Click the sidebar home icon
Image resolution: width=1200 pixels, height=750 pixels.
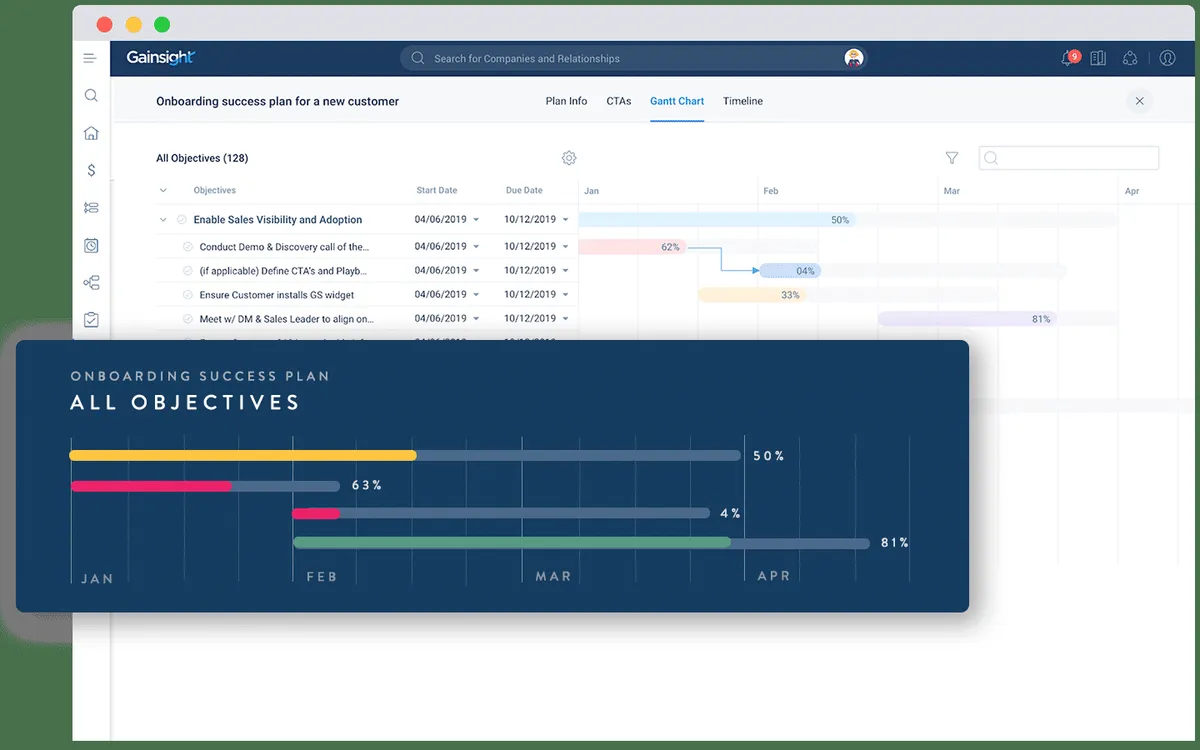click(x=91, y=133)
